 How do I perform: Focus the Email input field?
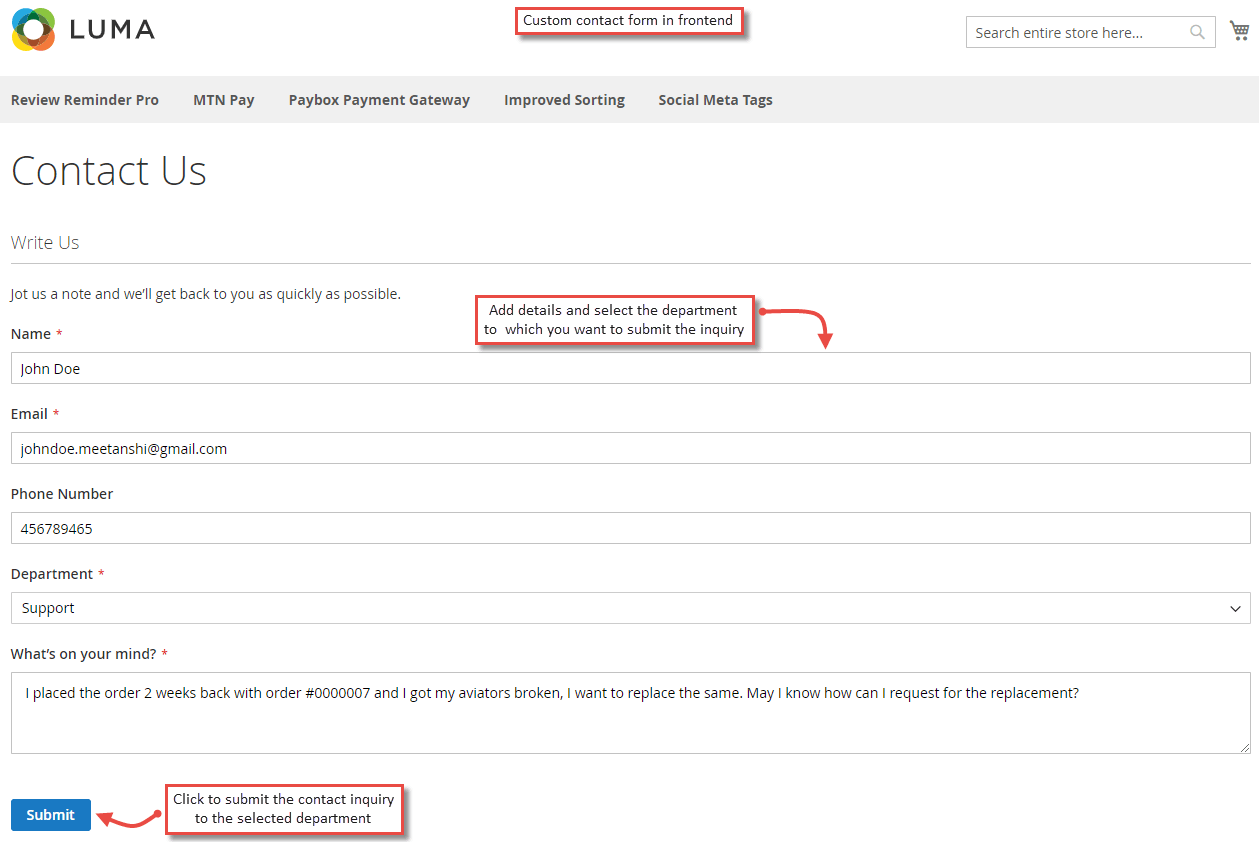(630, 447)
